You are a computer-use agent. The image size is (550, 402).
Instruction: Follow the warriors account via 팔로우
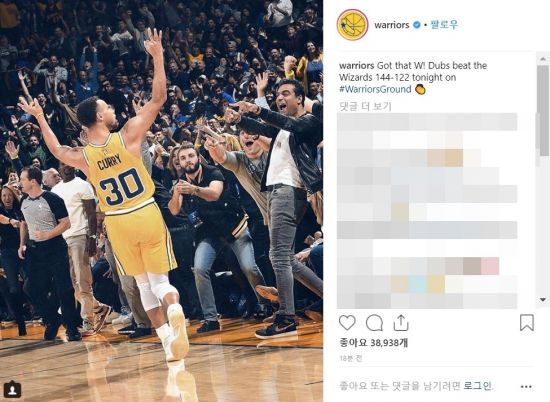point(444,25)
